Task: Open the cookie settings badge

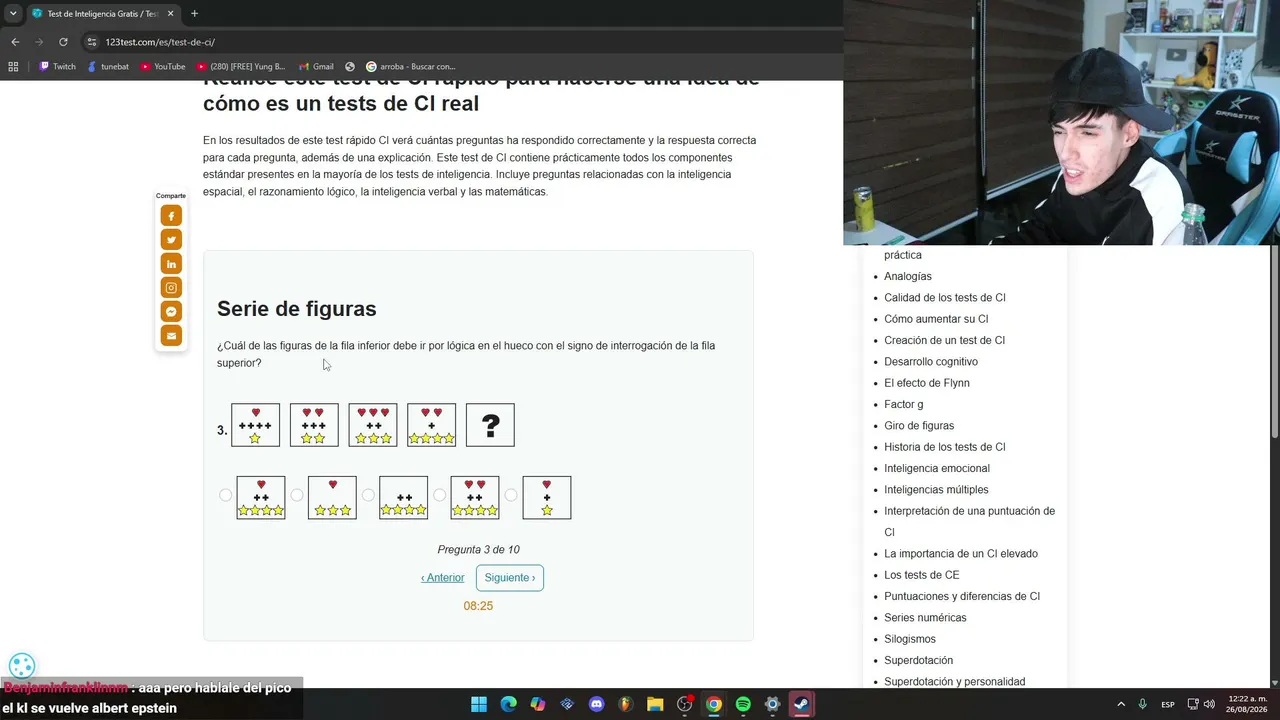Action: 22,666
